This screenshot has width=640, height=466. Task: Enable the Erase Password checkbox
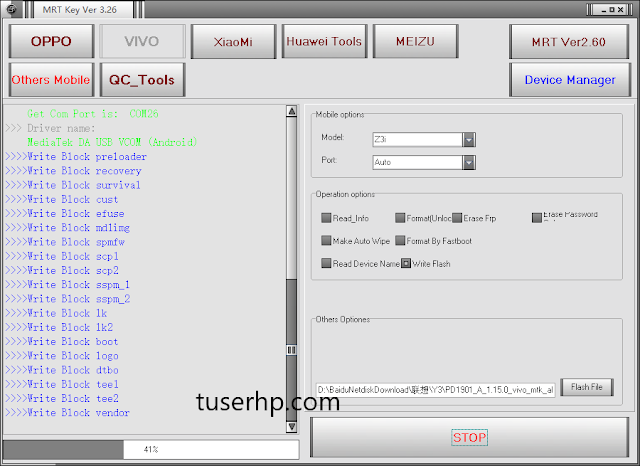coord(536,218)
